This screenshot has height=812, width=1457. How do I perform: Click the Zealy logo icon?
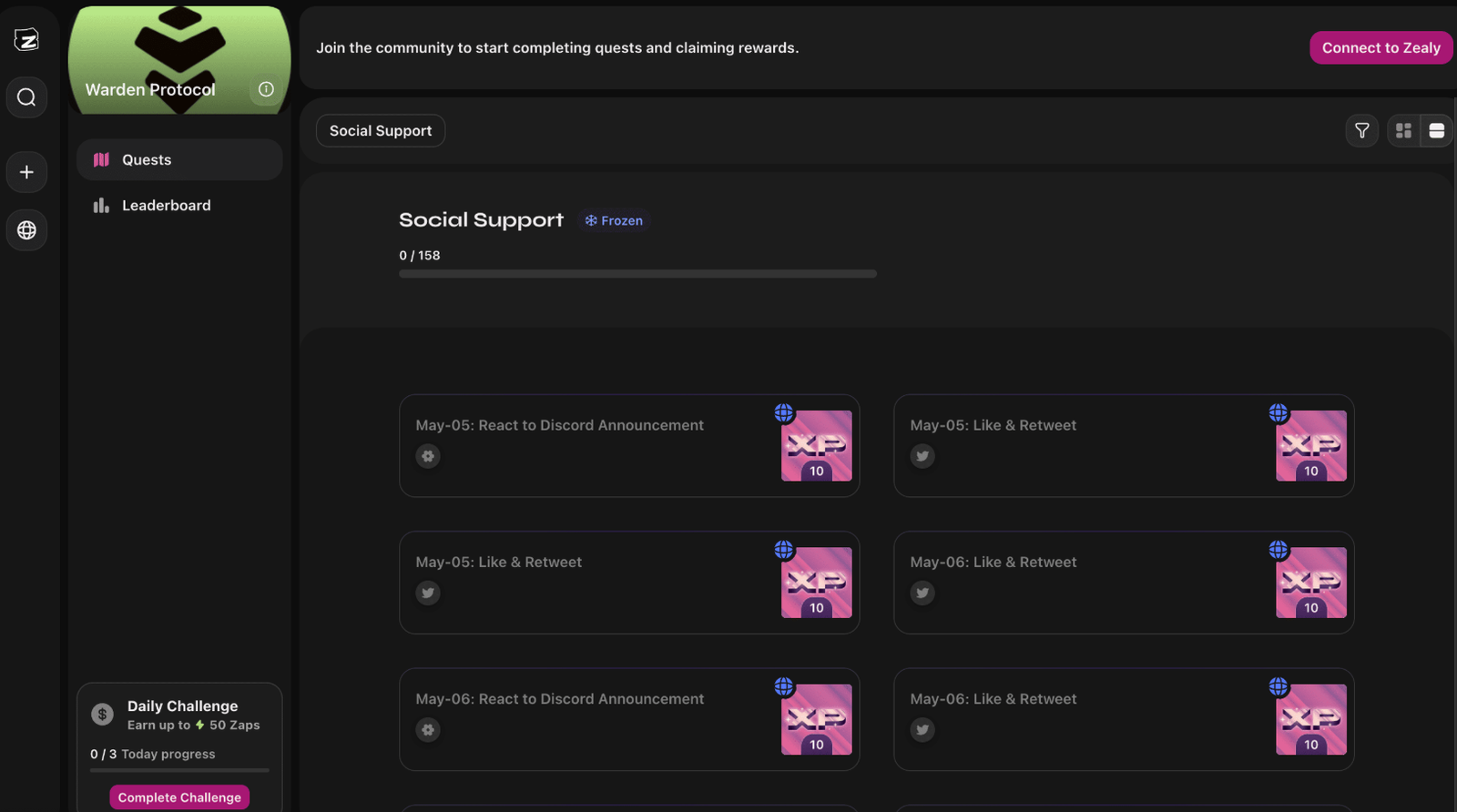(26, 39)
